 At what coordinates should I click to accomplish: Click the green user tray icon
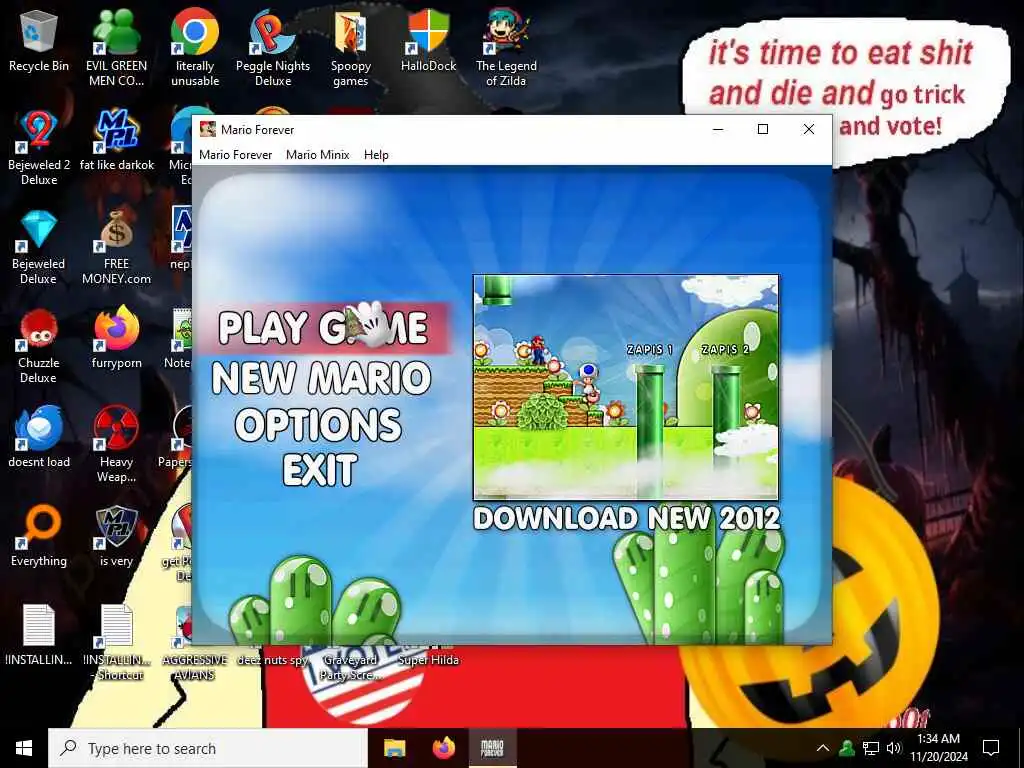847,748
